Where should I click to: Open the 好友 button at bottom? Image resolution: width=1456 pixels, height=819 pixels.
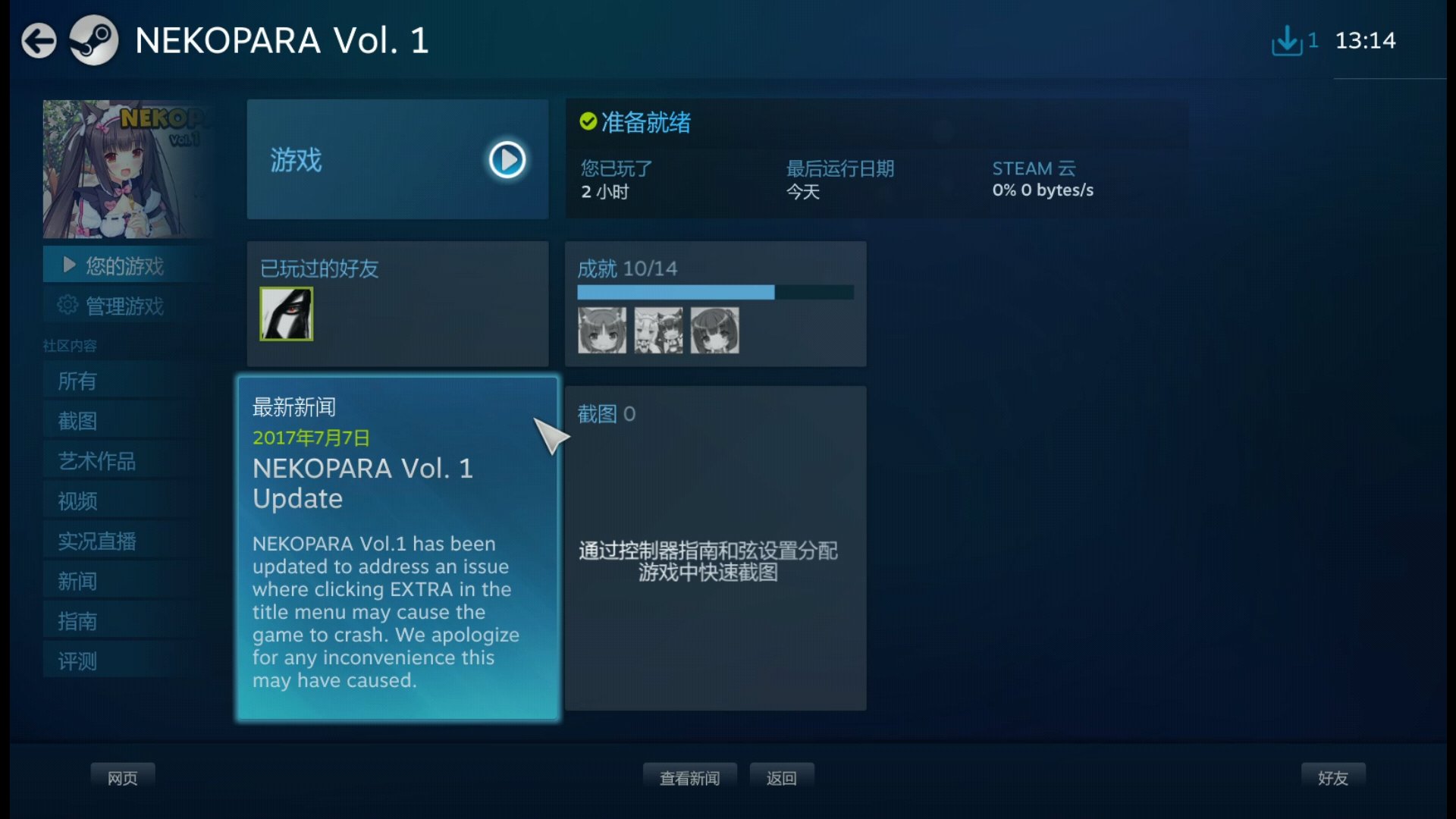coord(1332,778)
